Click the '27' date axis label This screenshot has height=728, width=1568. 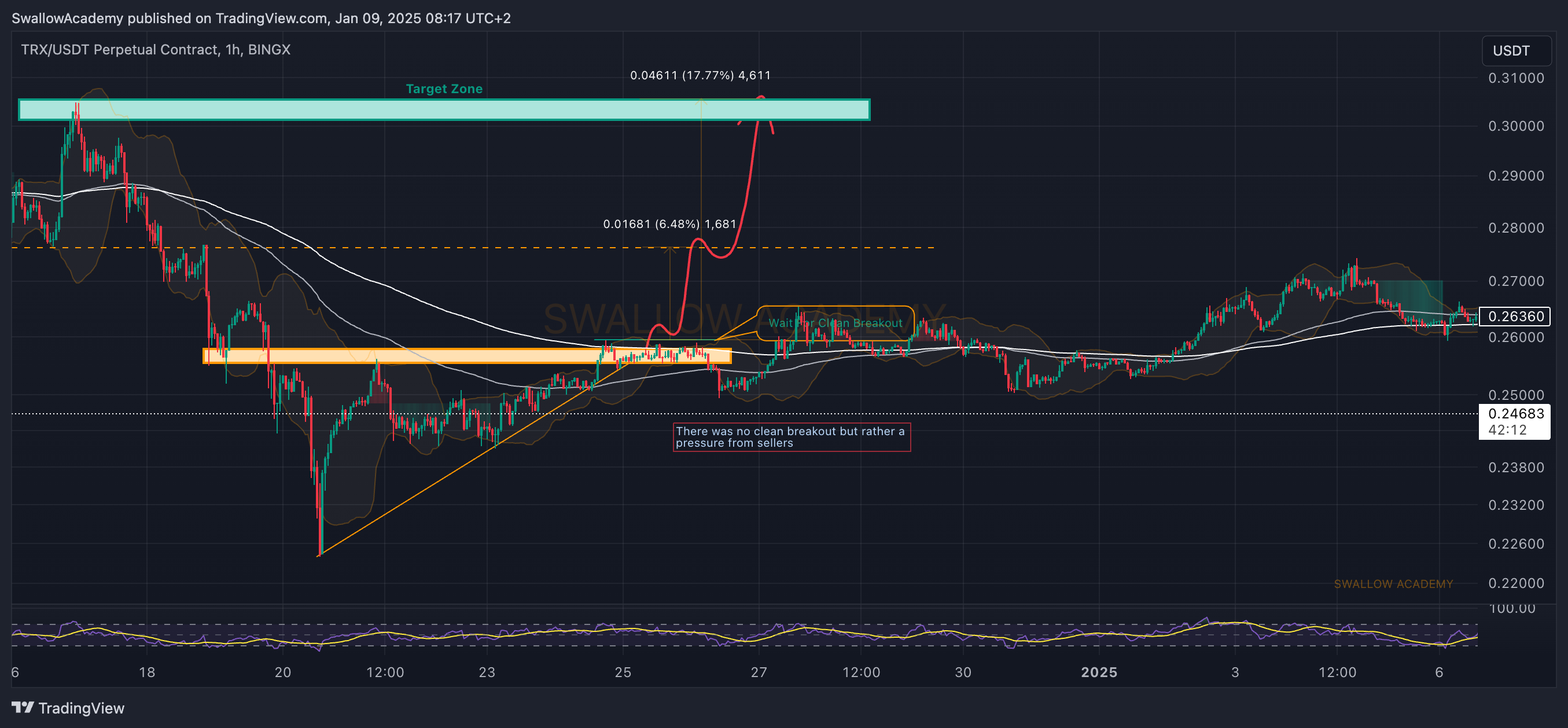point(759,672)
